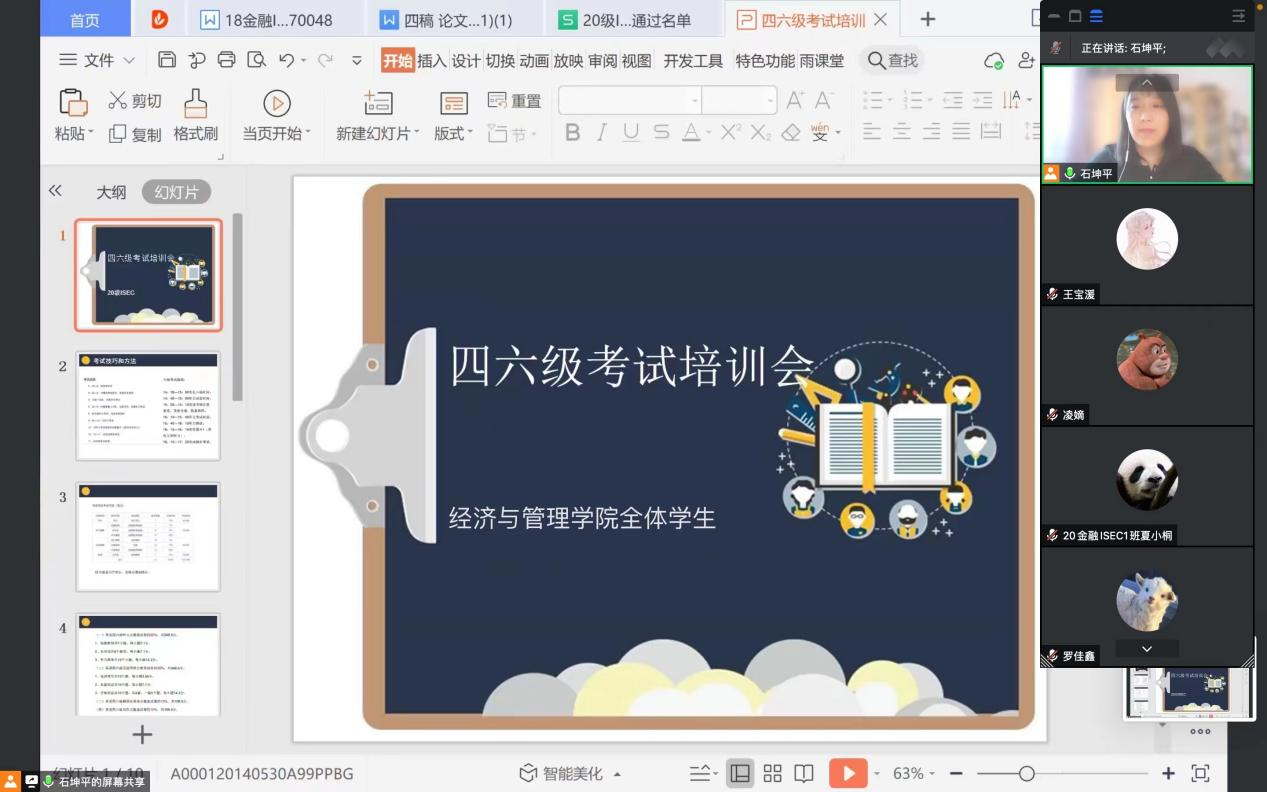
Task: Open the font size combo box
Action: (x=739, y=100)
